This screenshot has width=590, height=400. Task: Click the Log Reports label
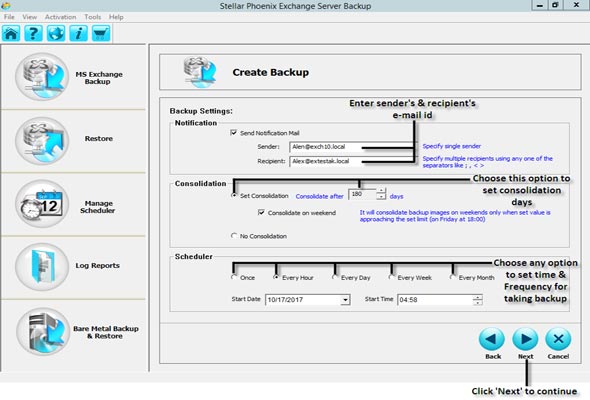[x=97, y=265]
